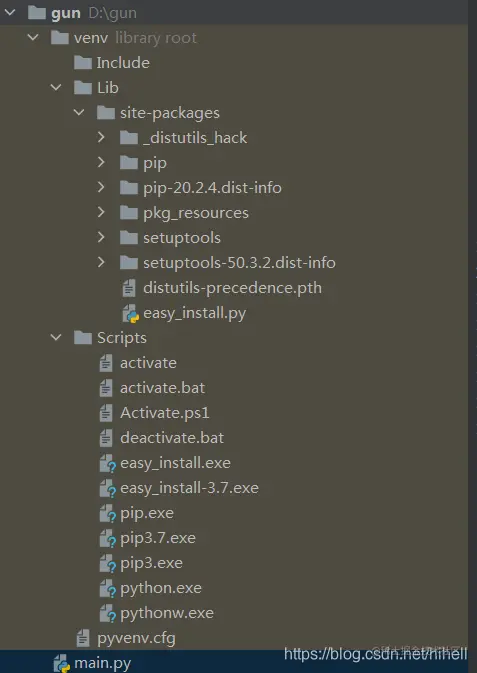Select the site-packages folder name
The width and height of the screenshot is (477, 673).
(170, 113)
